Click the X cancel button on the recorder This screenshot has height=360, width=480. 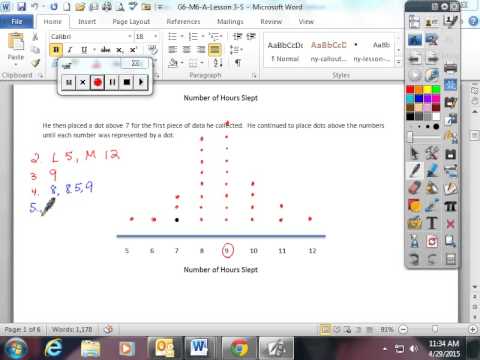coord(83,82)
